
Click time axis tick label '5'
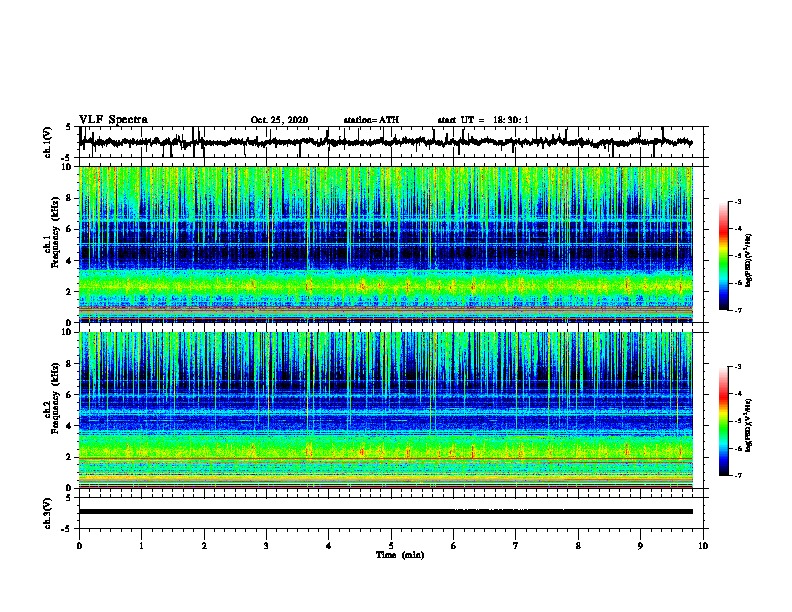391,546
